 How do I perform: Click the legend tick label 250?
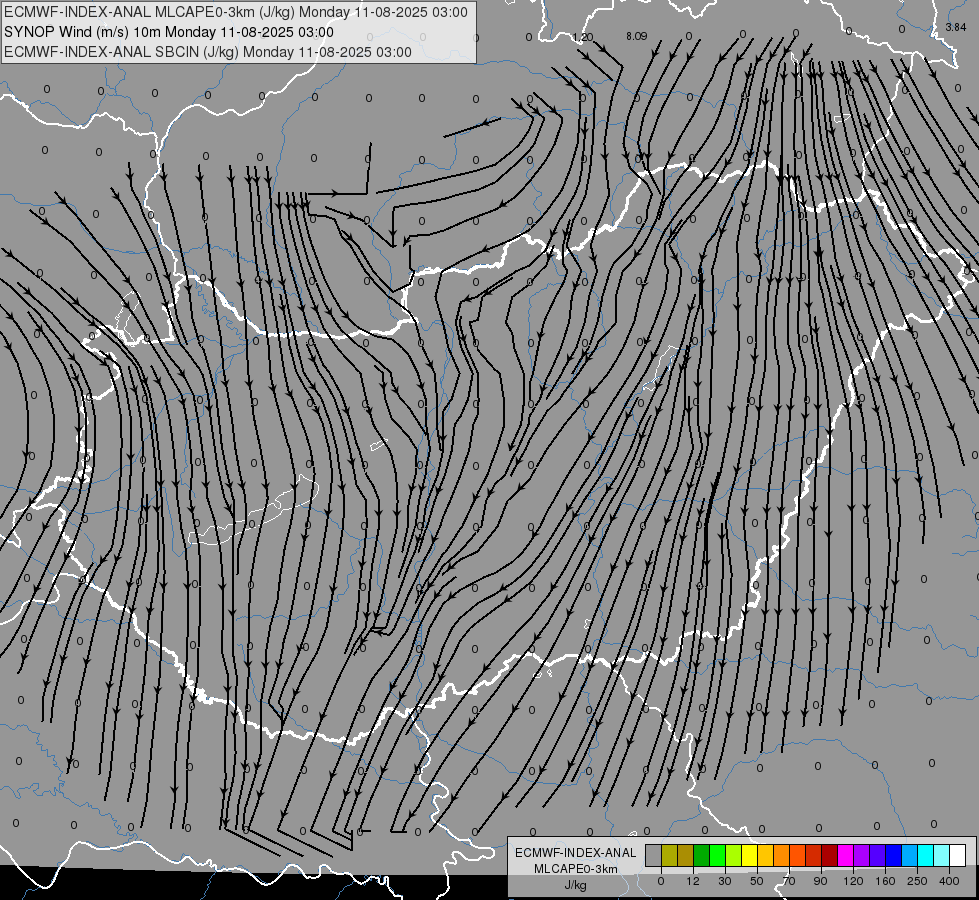pos(917,881)
